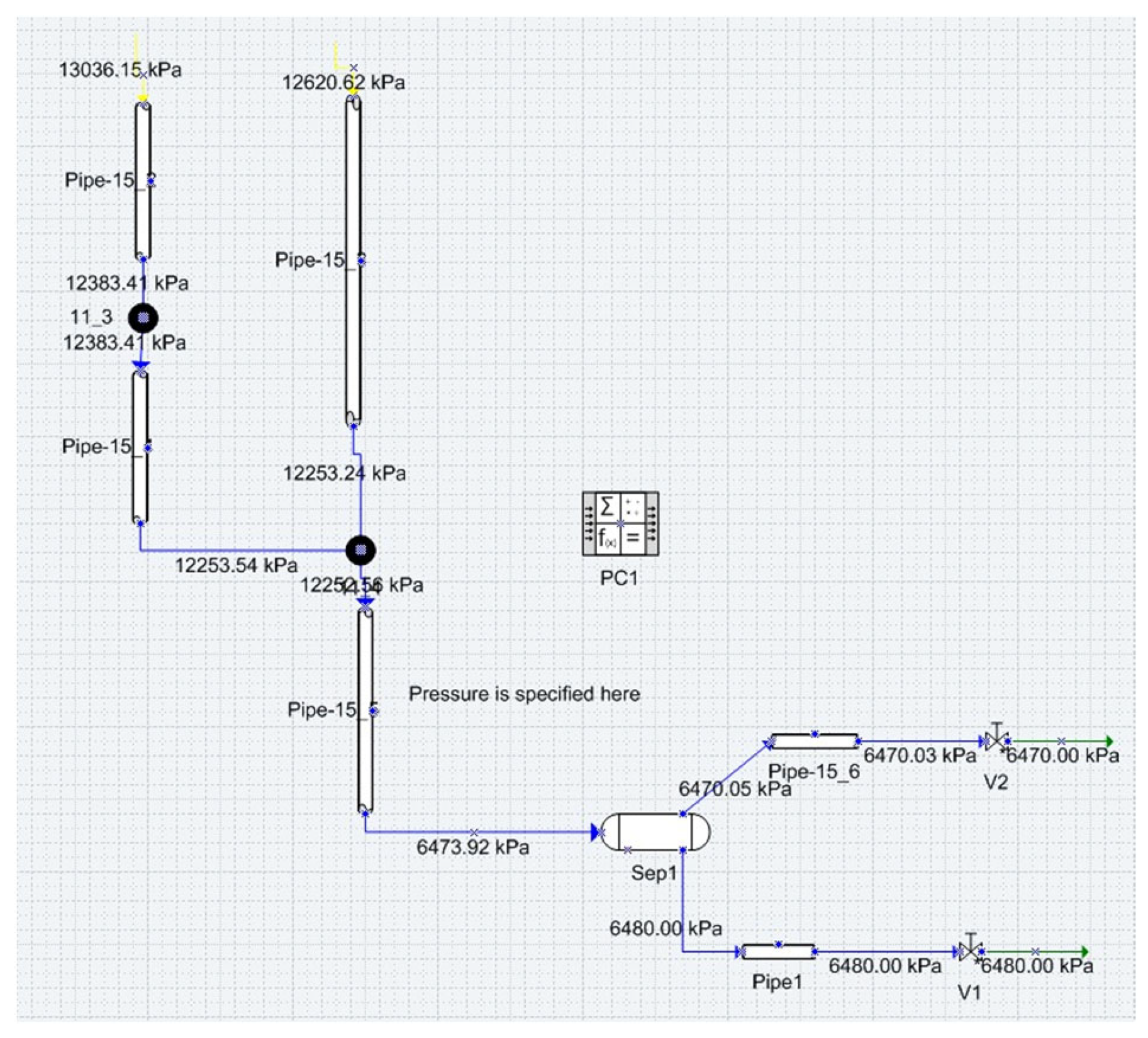This screenshot has width=1148, height=1038.
Task: Select the 6470.05 kPa separator outlet label
Action: [x=734, y=788]
